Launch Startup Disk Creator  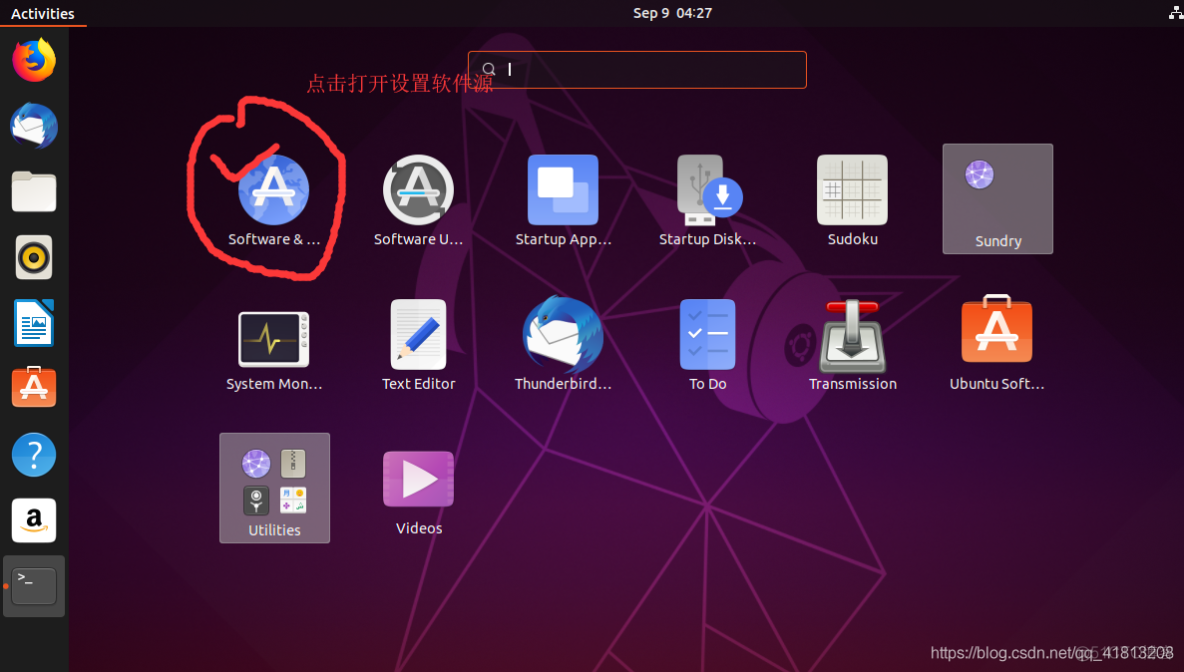click(708, 190)
